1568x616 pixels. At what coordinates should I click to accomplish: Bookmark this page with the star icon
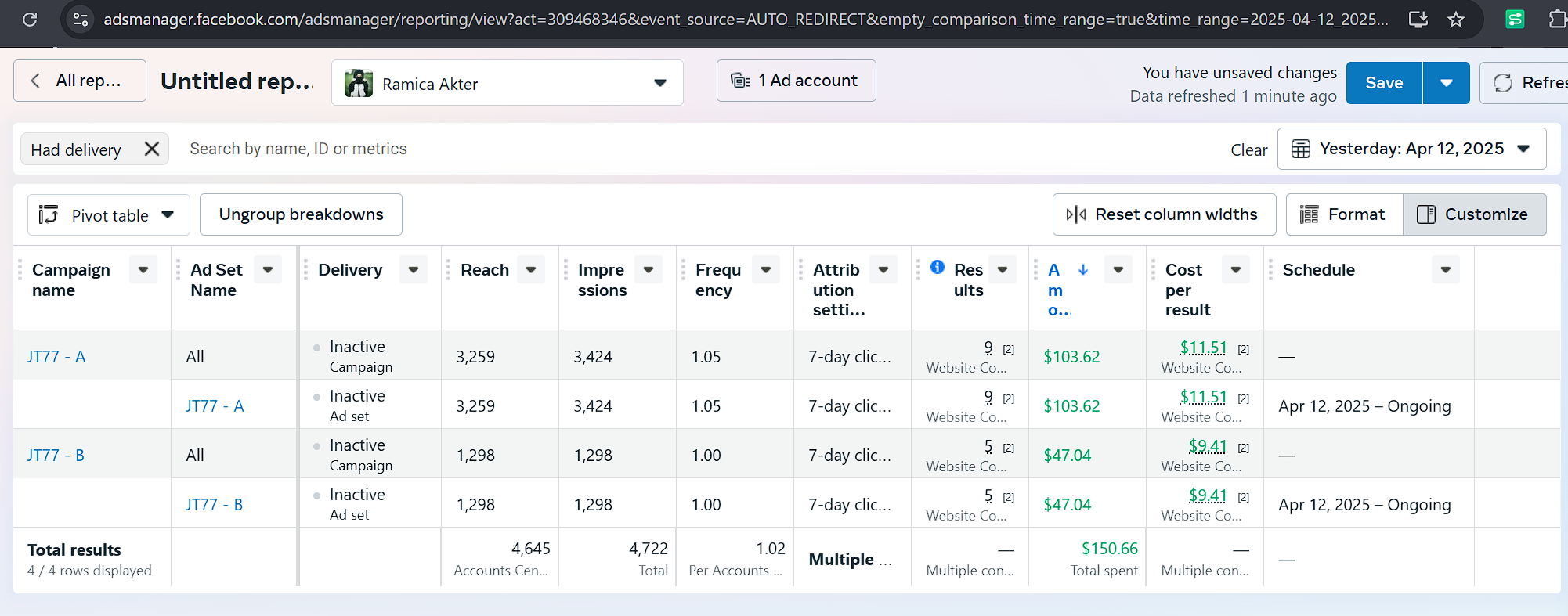(1456, 20)
